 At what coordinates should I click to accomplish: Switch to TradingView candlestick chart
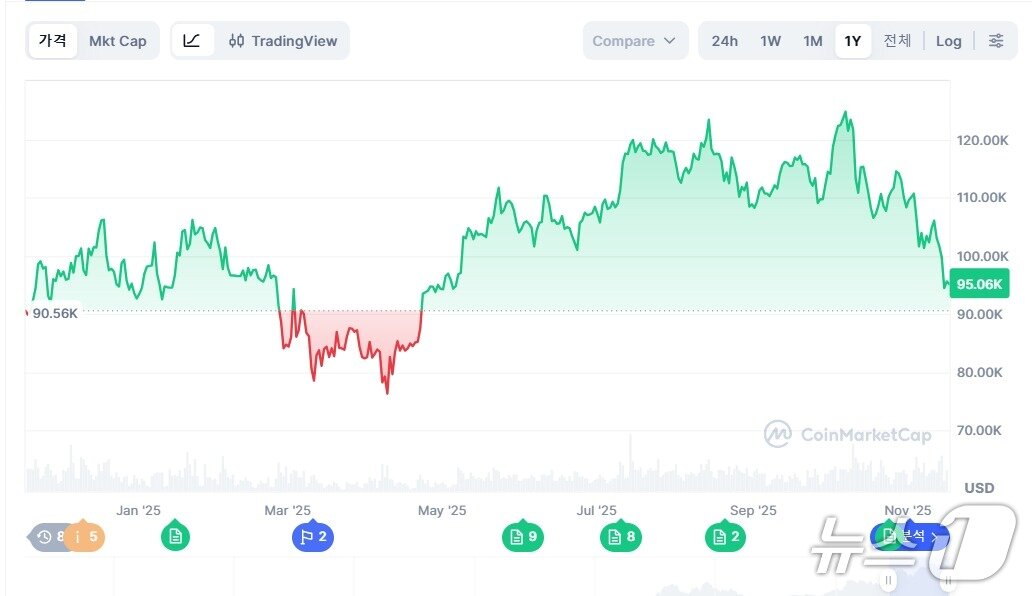coord(283,41)
